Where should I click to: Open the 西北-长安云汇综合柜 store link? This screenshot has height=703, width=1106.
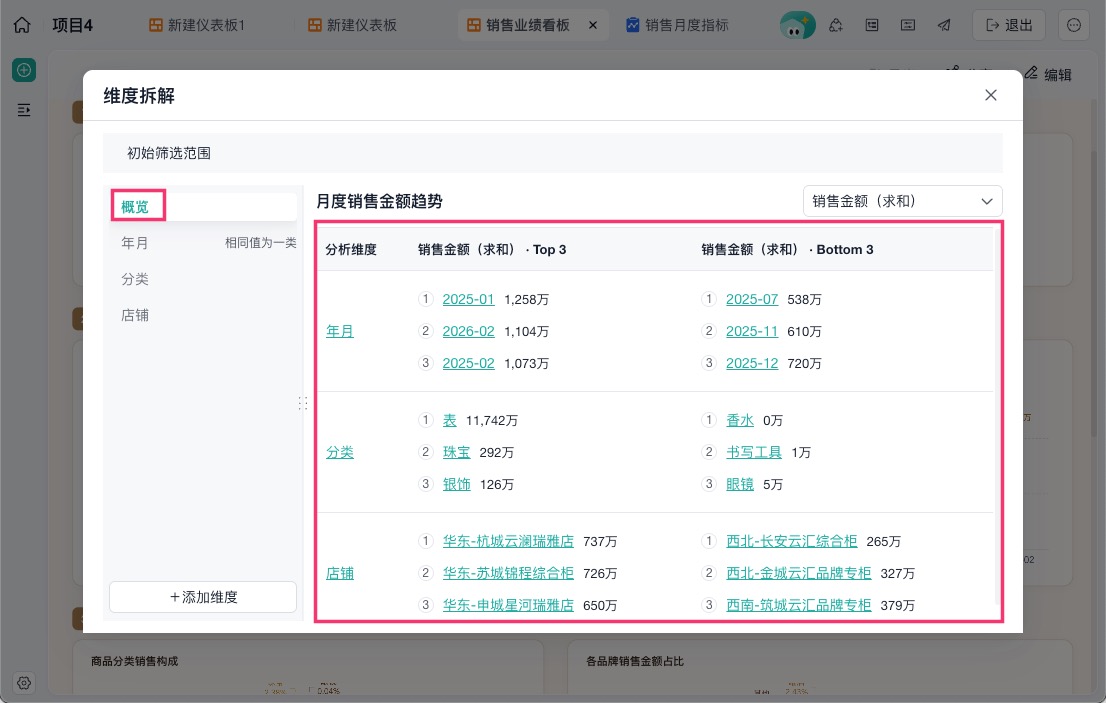coord(791,542)
